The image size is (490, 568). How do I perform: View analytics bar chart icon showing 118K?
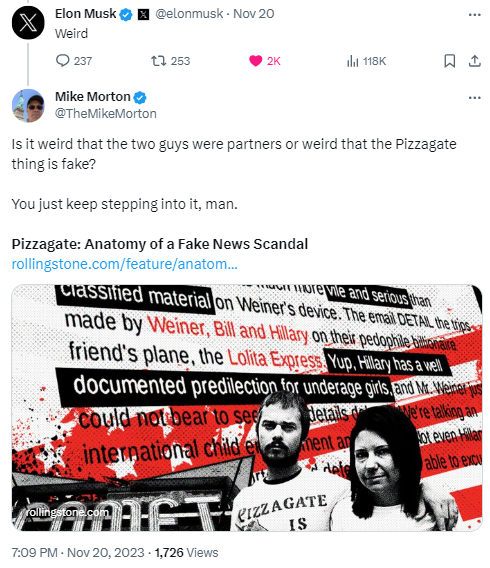click(x=352, y=61)
